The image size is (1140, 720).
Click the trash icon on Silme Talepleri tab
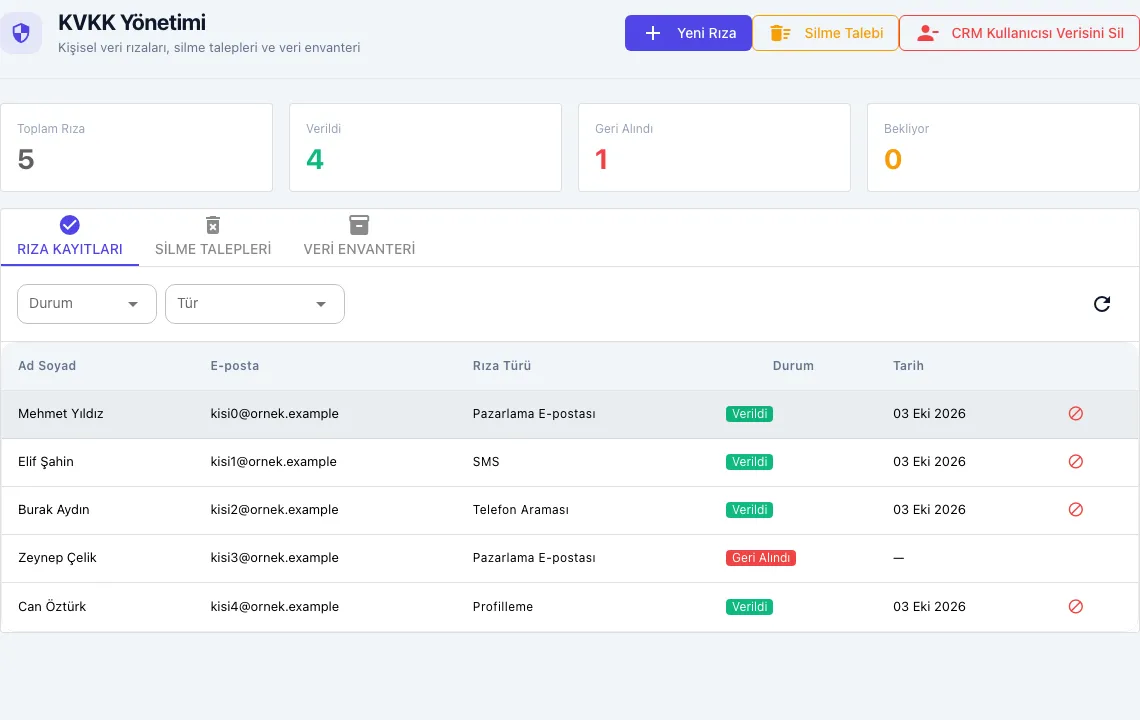pyautogui.click(x=213, y=225)
